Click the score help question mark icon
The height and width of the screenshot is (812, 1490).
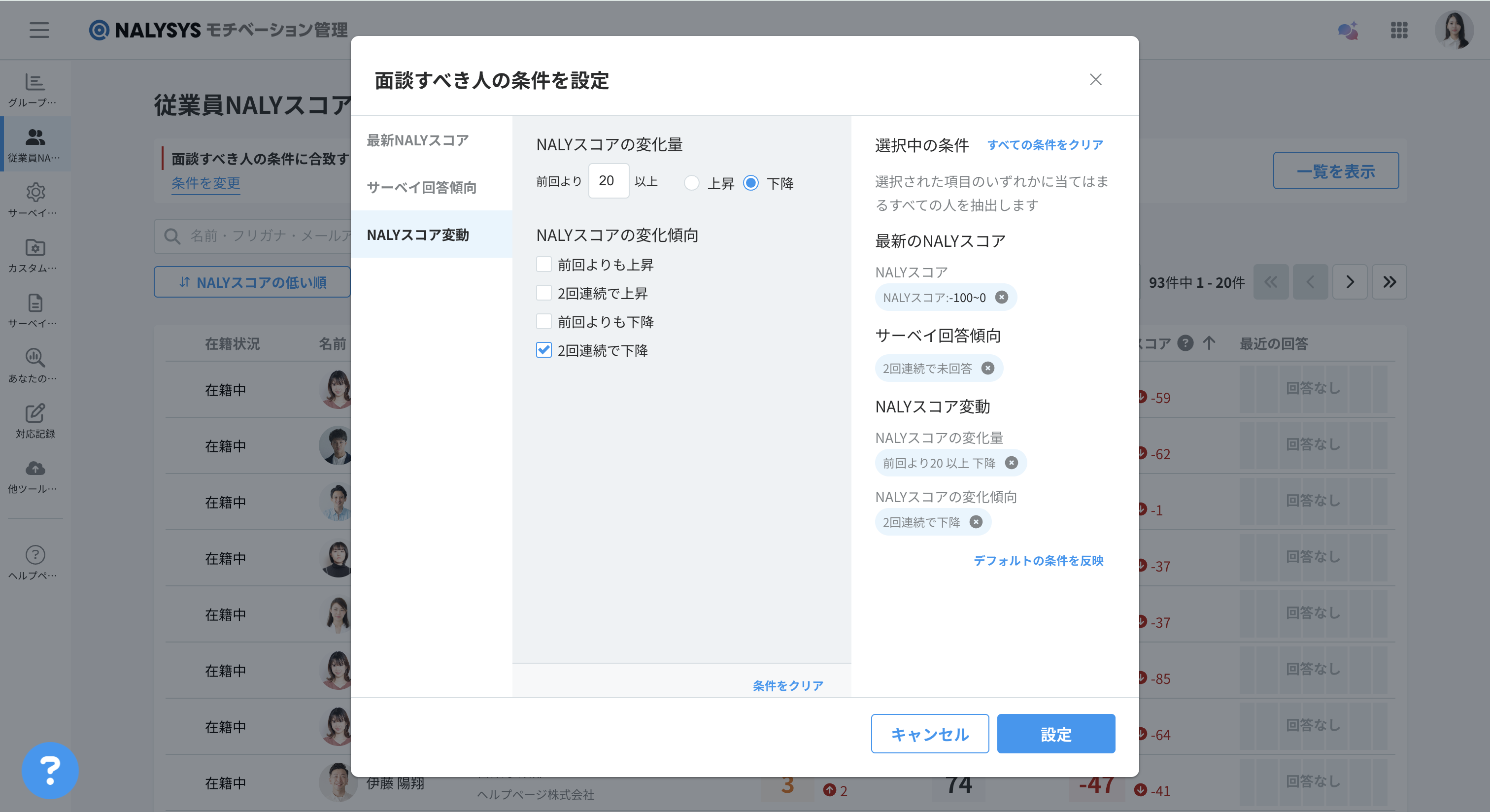[1185, 343]
